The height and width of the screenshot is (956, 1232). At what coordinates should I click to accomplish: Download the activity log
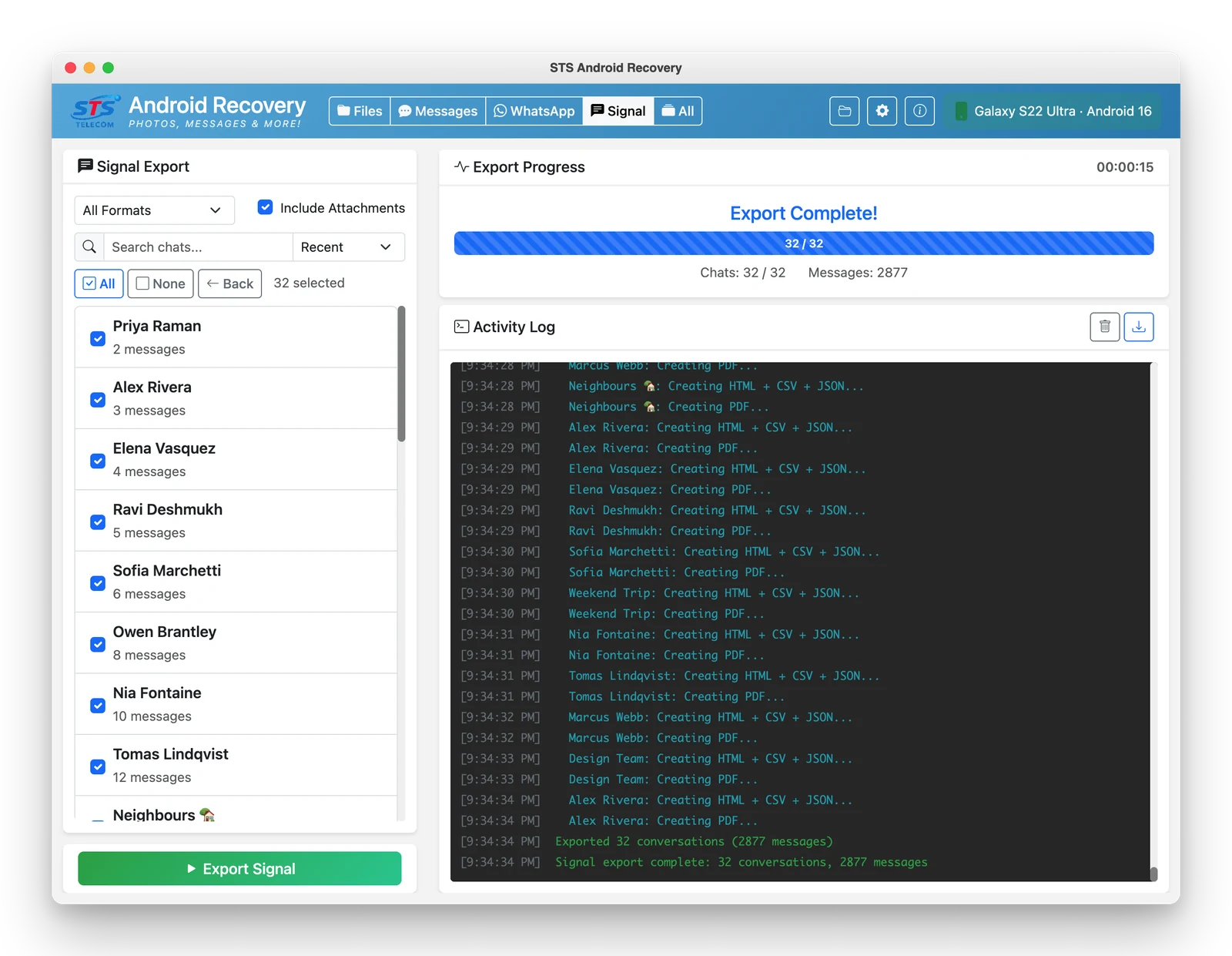[1139, 327]
